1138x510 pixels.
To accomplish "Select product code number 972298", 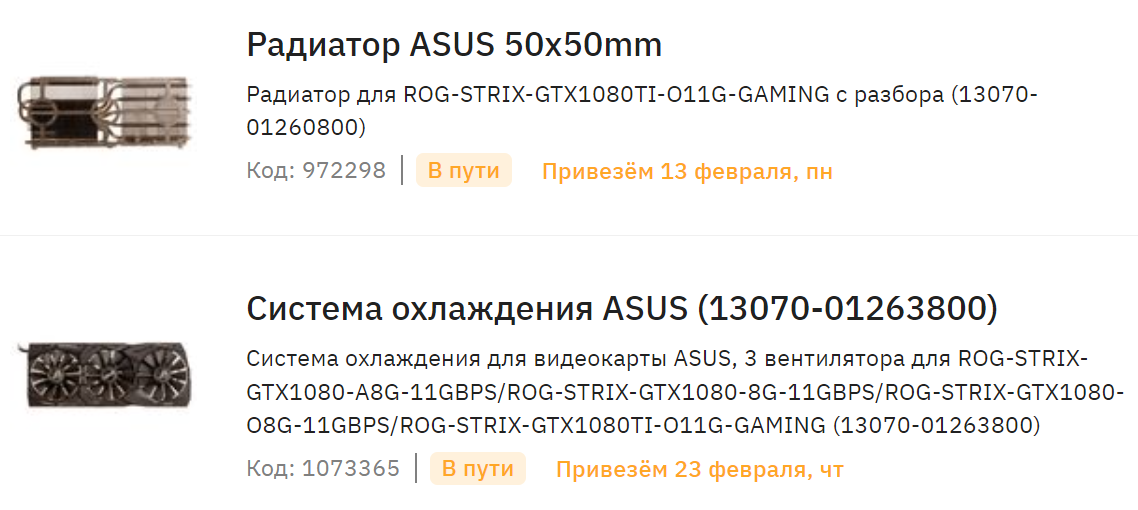I will tap(344, 171).
